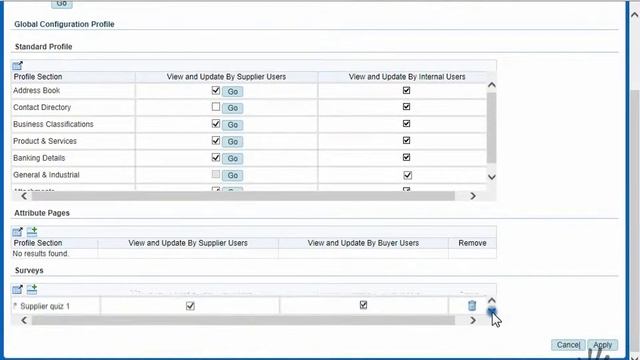The image size is (640, 360).
Task: Click Standard Profile table scroll up arrow
Action: [492, 85]
